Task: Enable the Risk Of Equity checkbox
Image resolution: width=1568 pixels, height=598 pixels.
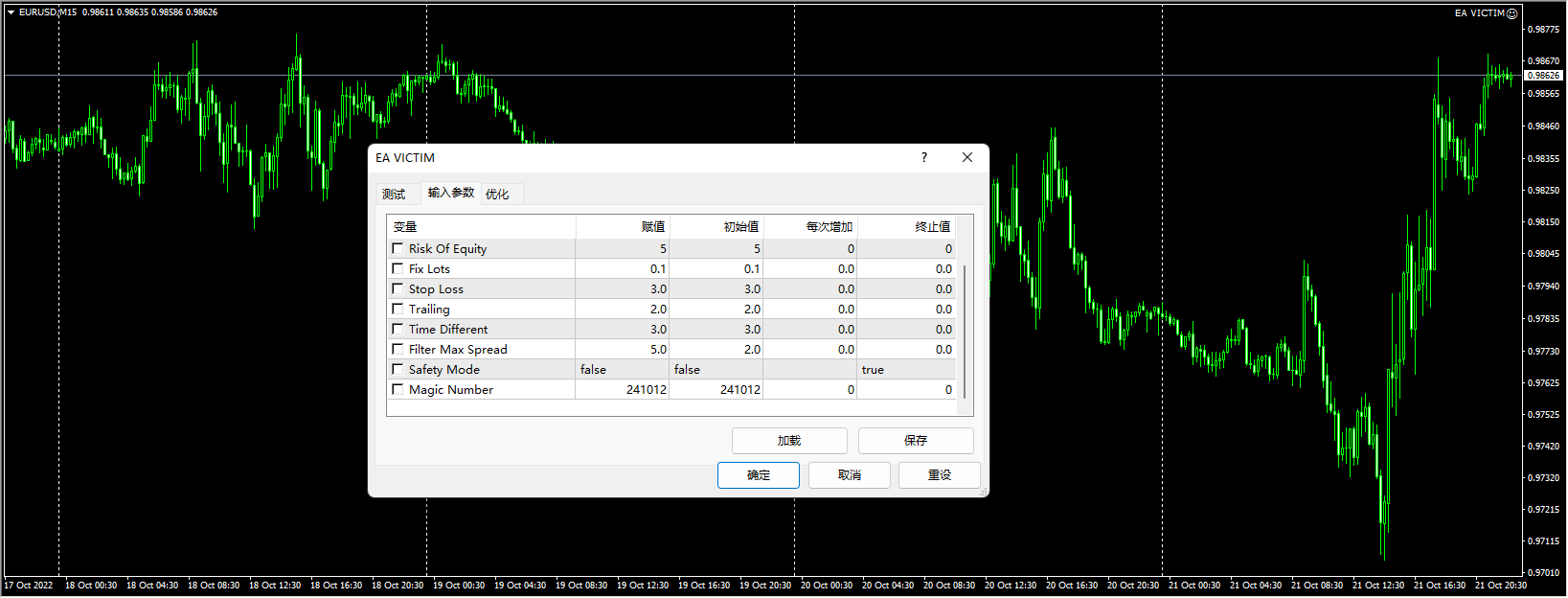Action: coord(398,248)
